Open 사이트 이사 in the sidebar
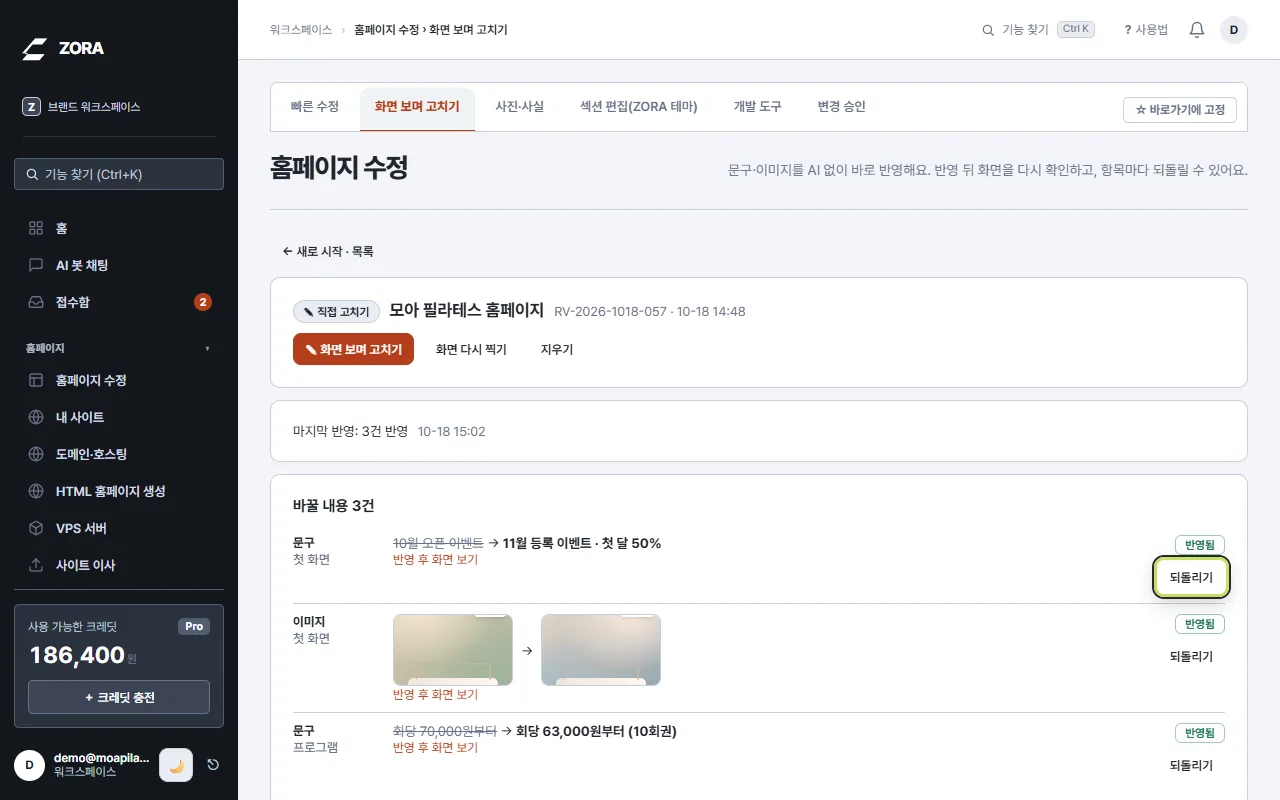 119,565
